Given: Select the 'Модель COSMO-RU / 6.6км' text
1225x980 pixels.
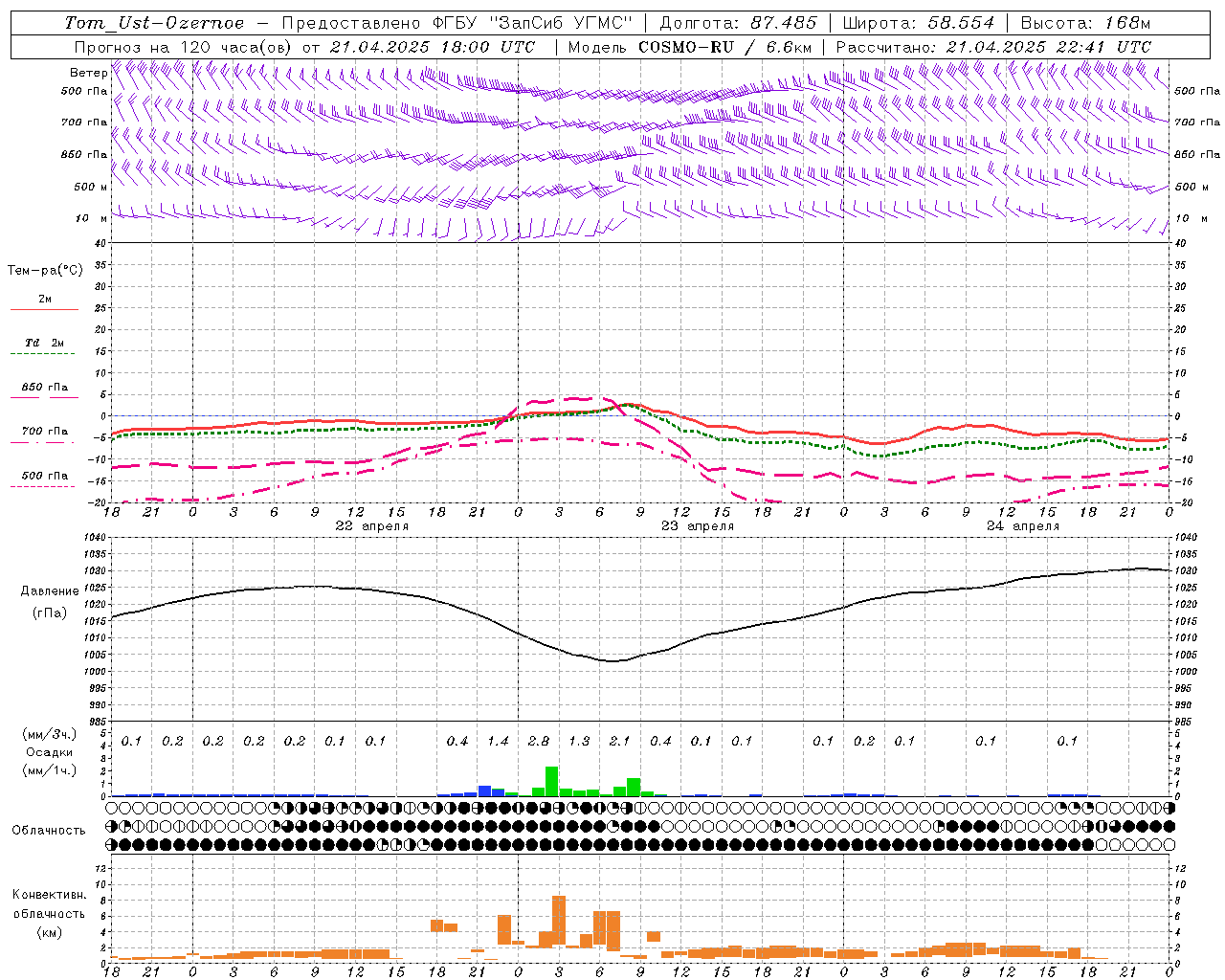Looking at the screenshot, I should [690, 47].
